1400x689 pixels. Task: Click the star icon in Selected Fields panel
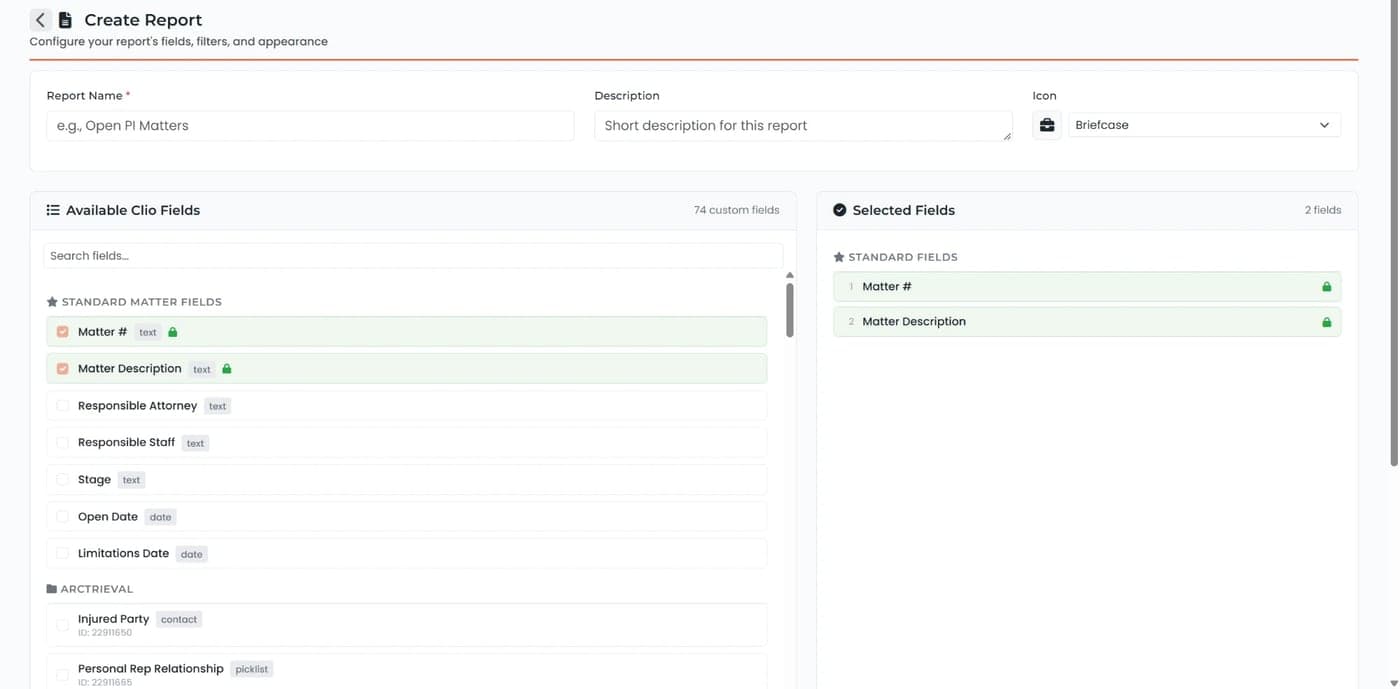(x=839, y=257)
